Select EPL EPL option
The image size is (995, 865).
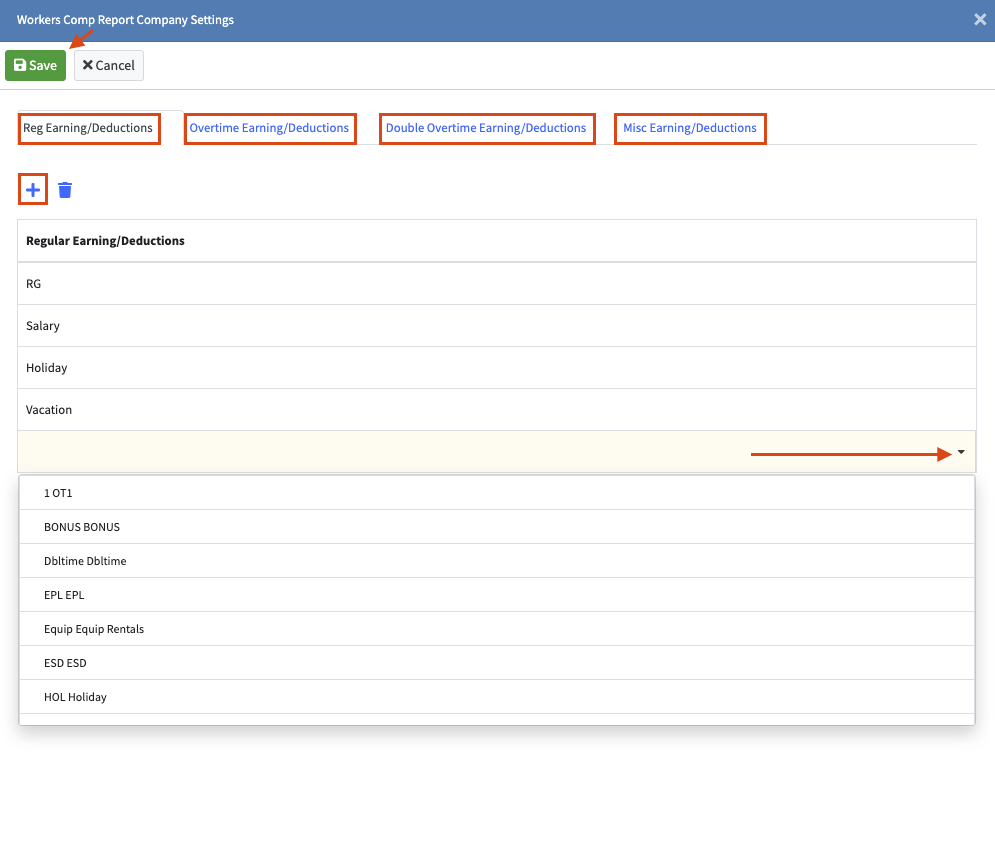pyautogui.click(x=64, y=595)
